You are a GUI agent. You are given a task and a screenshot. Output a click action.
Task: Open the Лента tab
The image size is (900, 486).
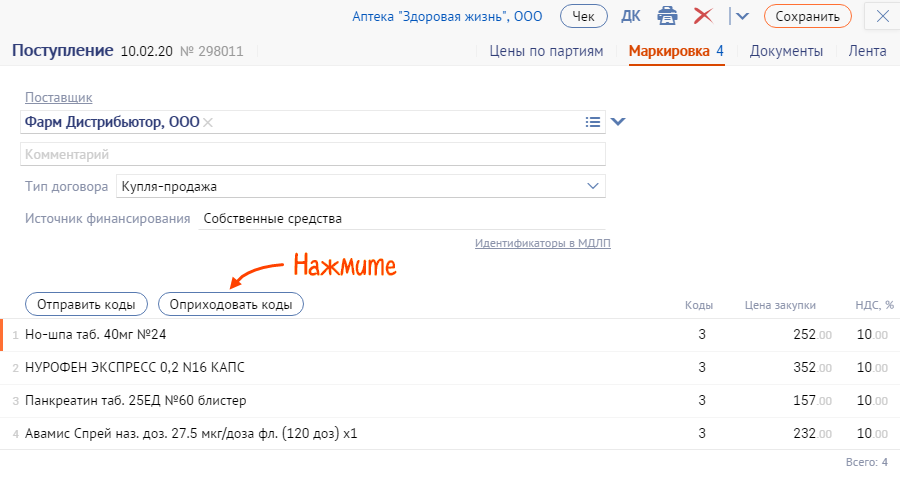click(866, 51)
